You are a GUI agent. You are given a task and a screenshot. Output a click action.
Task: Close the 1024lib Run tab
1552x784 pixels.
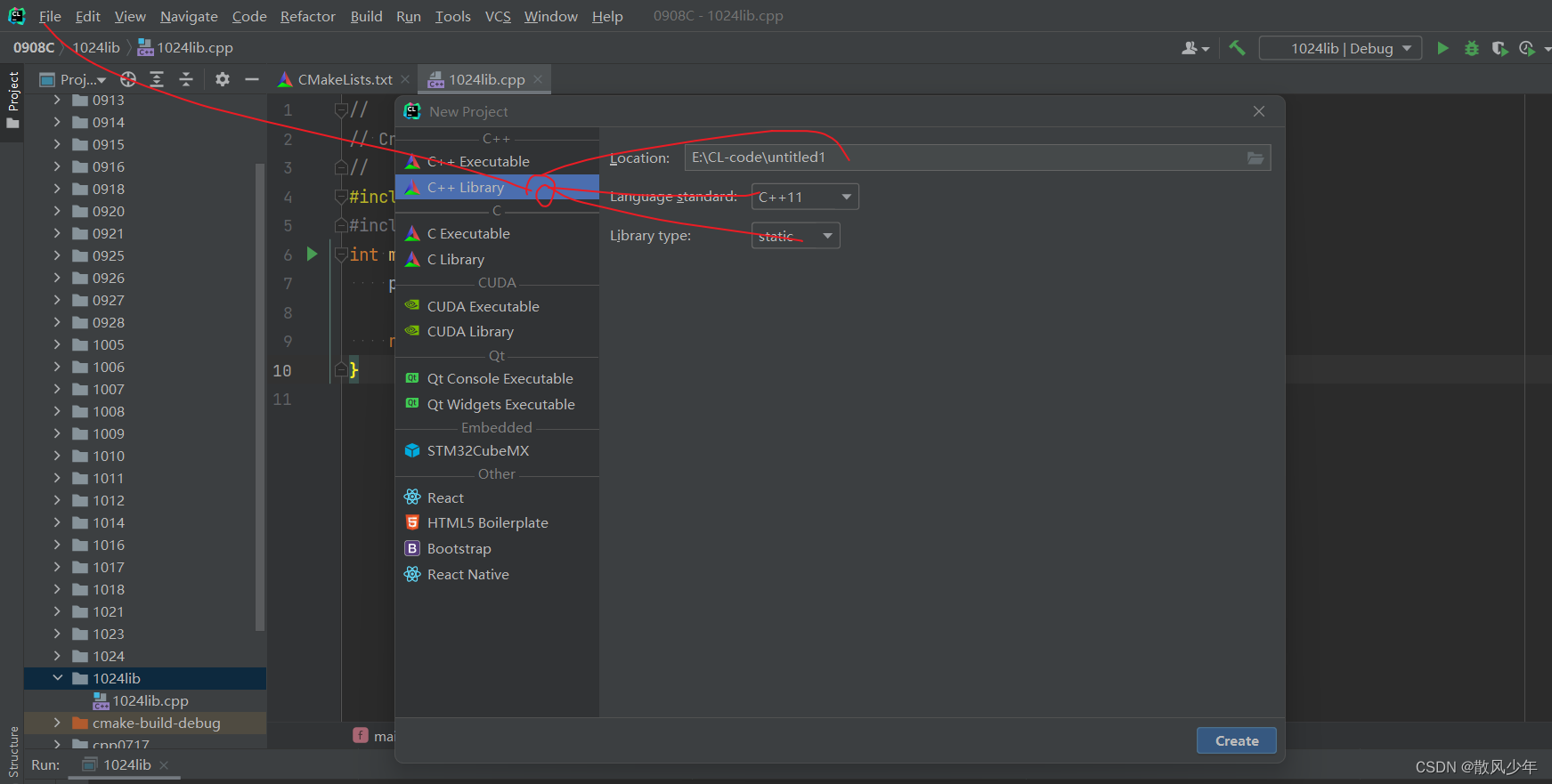(x=164, y=764)
